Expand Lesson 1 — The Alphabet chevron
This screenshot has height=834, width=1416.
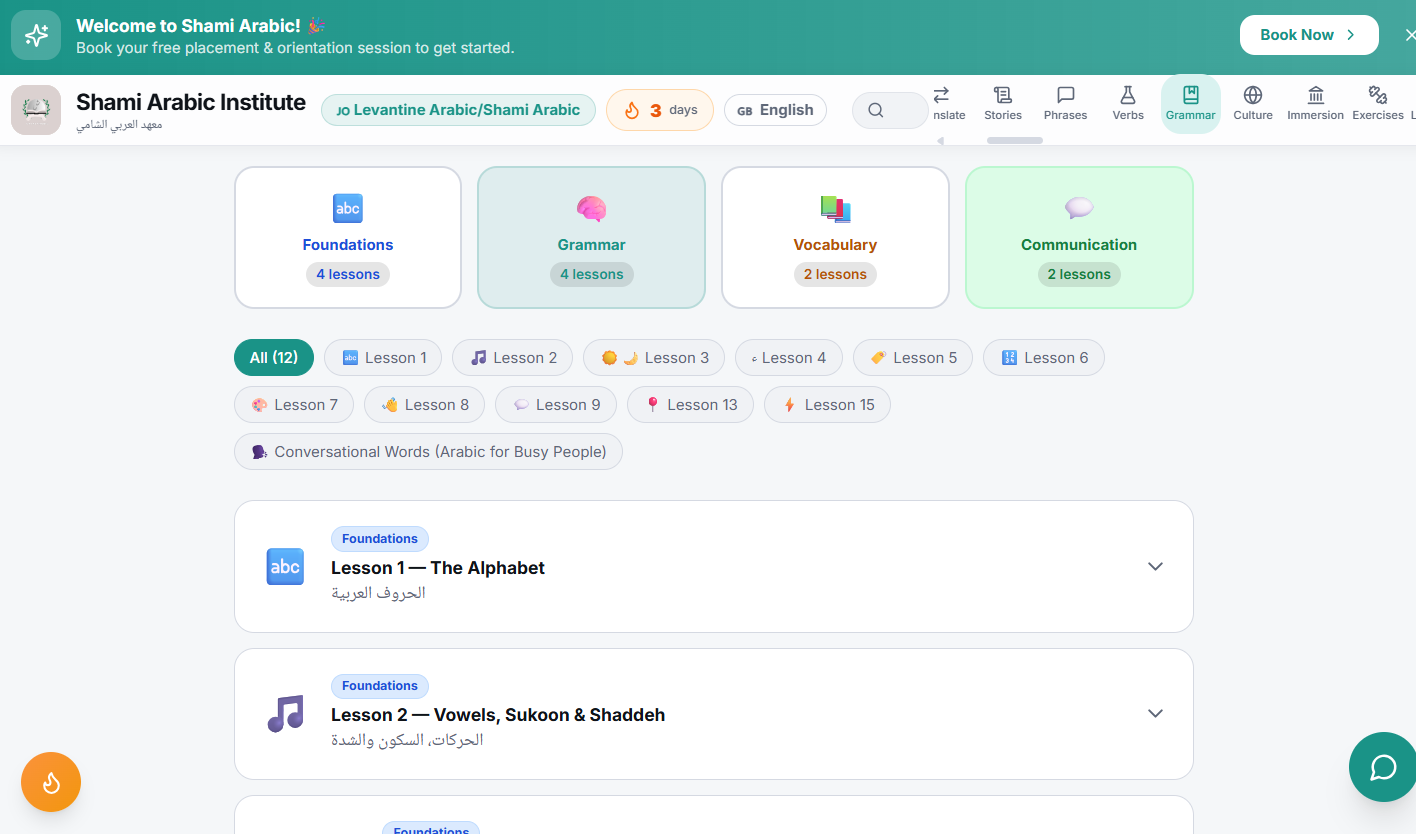[1155, 566]
